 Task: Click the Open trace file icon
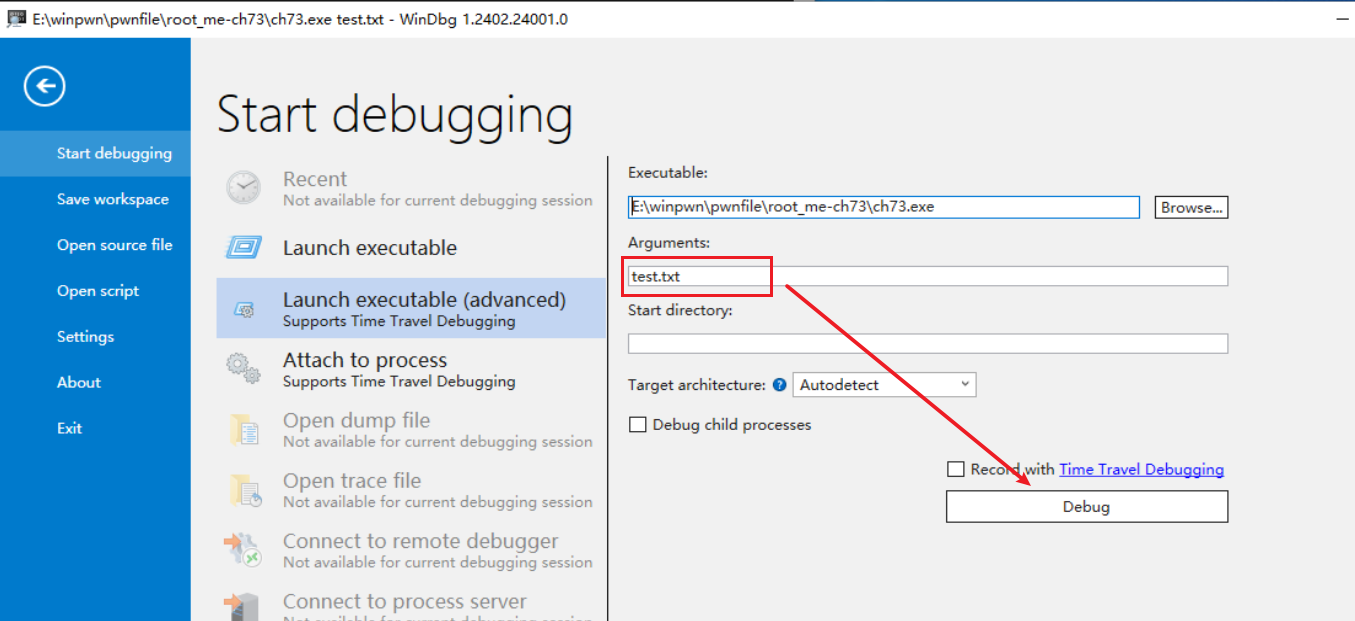(243, 490)
